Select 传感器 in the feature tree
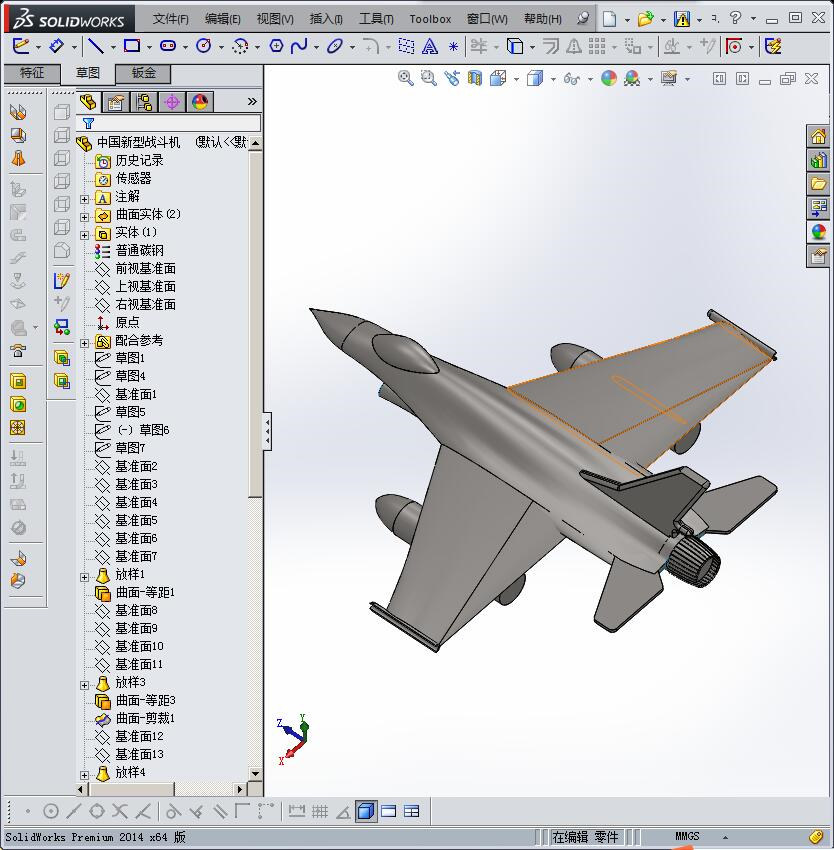The width and height of the screenshot is (834, 850). (133, 178)
